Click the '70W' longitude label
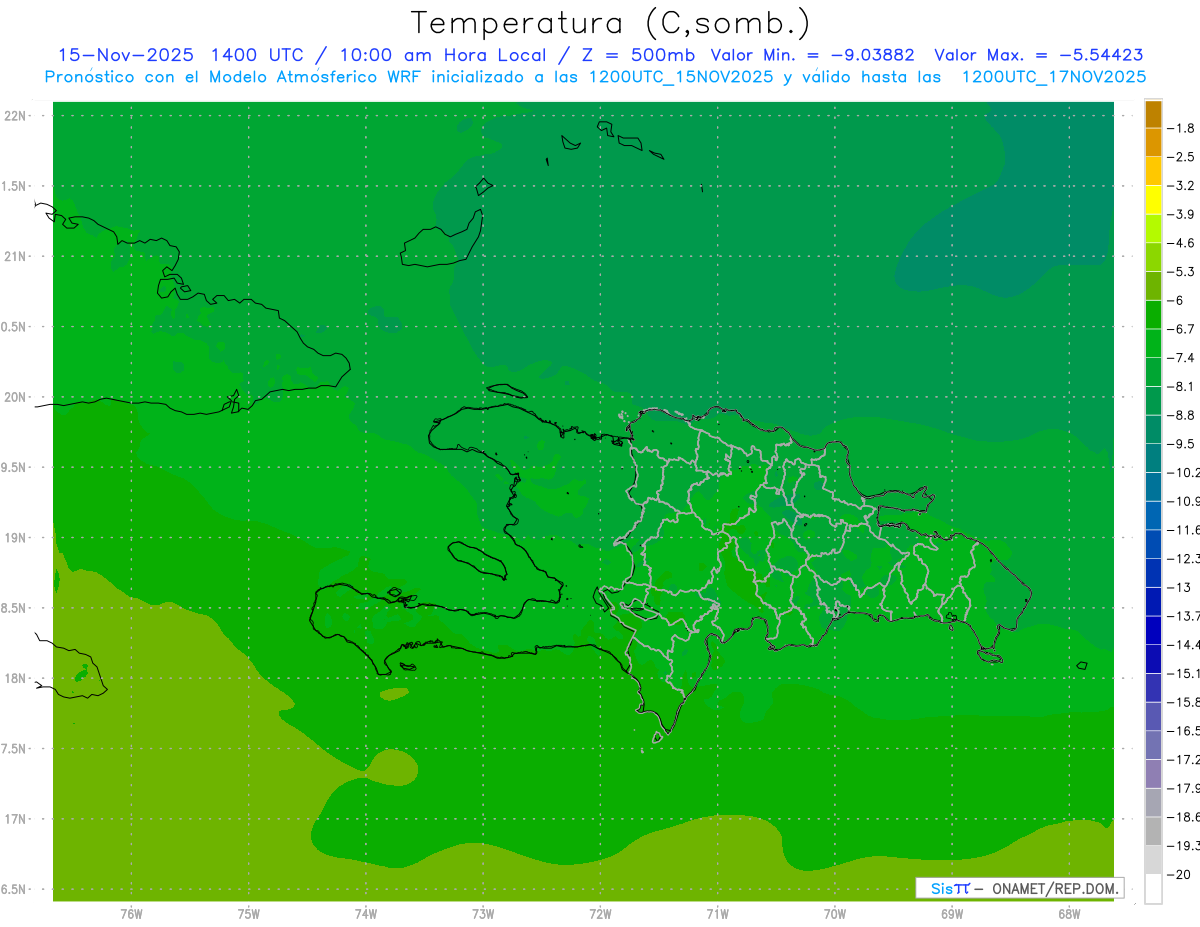The image size is (1200, 927). tap(834, 913)
